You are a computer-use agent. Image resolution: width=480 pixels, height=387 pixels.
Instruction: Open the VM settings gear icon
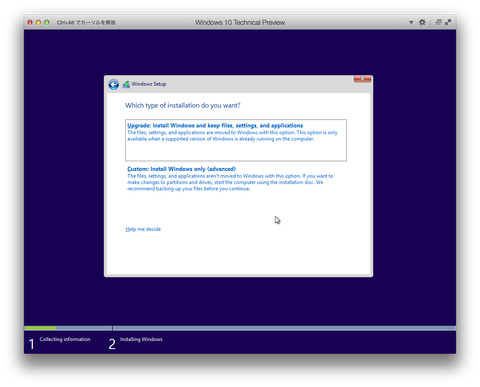click(x=422, y=22)
